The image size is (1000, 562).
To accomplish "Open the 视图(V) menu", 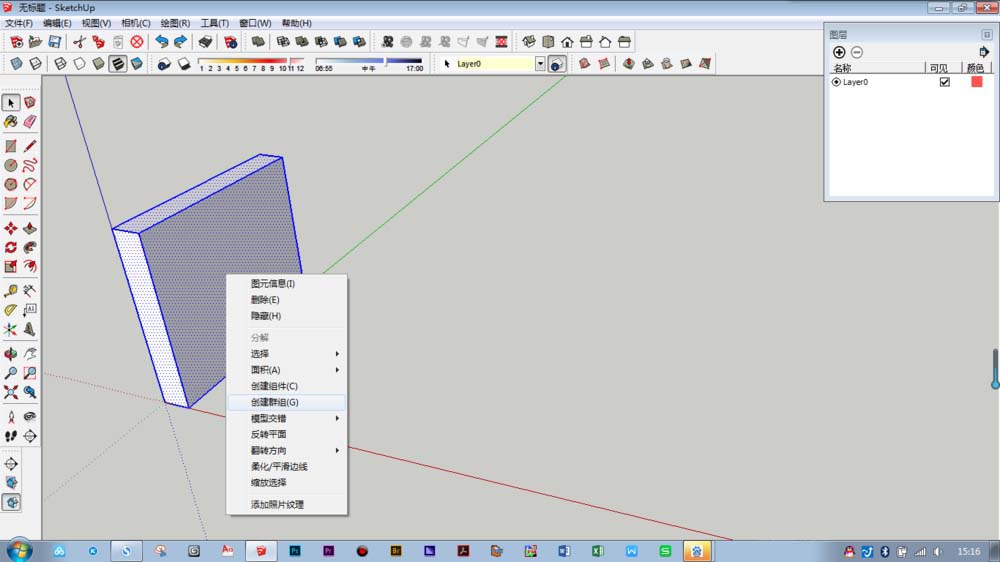I will tap(96, 23).
